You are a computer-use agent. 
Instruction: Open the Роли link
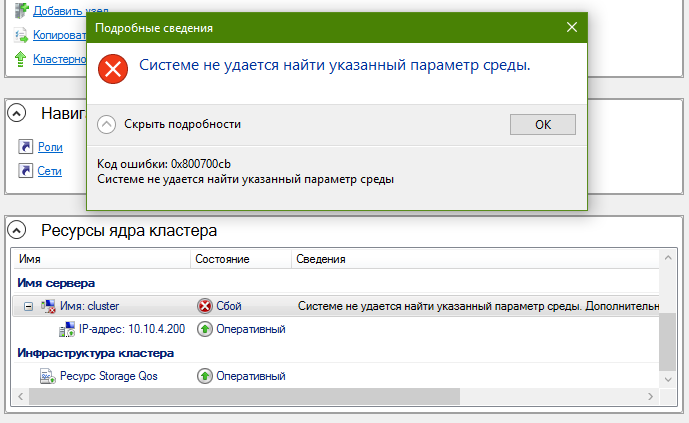click(x=50, y=147)
